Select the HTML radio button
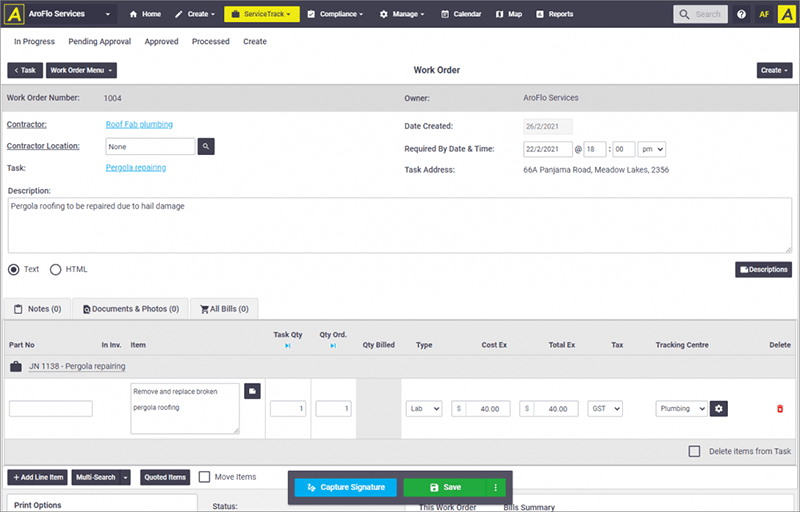800x512 pixels. point(55,269)
